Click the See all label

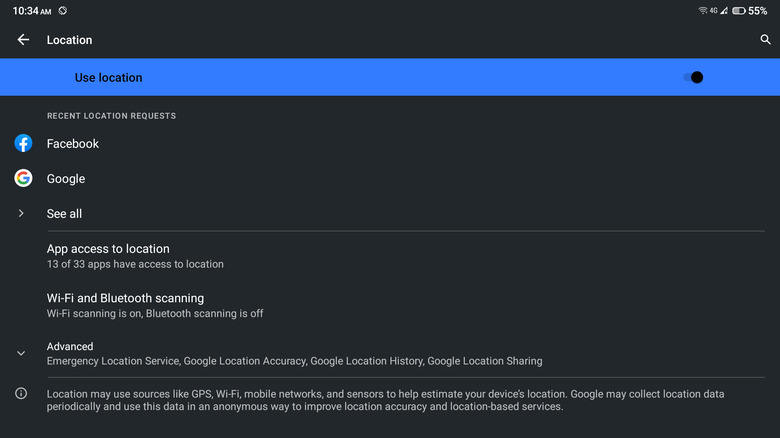pos(64,214)
